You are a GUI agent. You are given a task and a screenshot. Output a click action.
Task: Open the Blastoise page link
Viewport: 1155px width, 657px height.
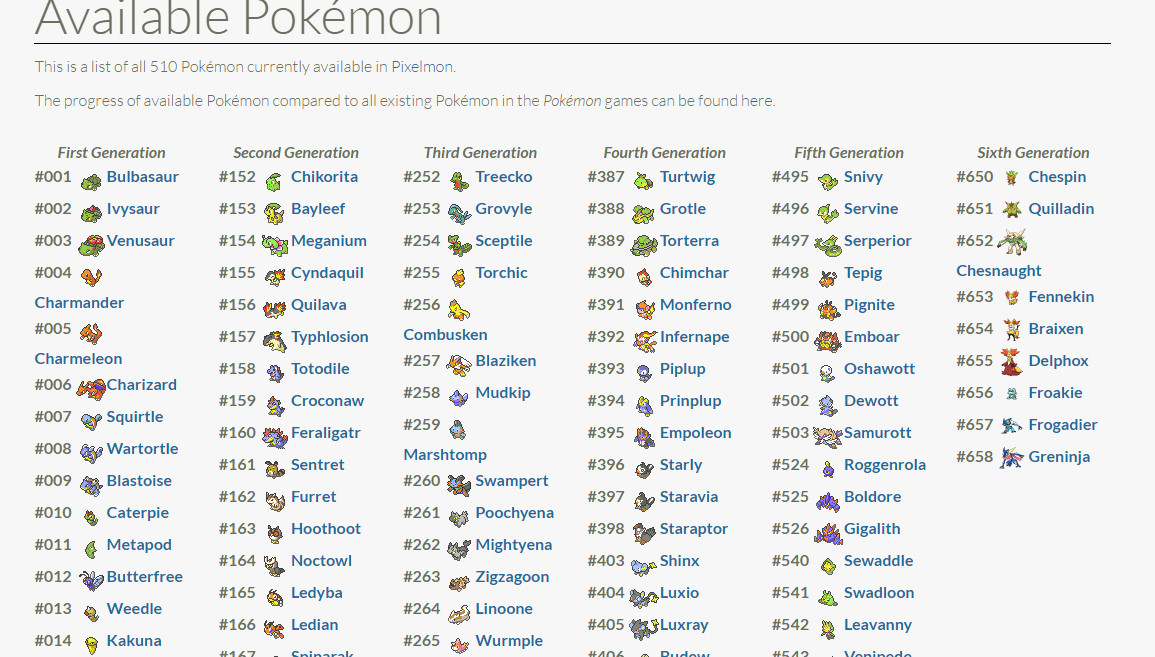point(138,480)
